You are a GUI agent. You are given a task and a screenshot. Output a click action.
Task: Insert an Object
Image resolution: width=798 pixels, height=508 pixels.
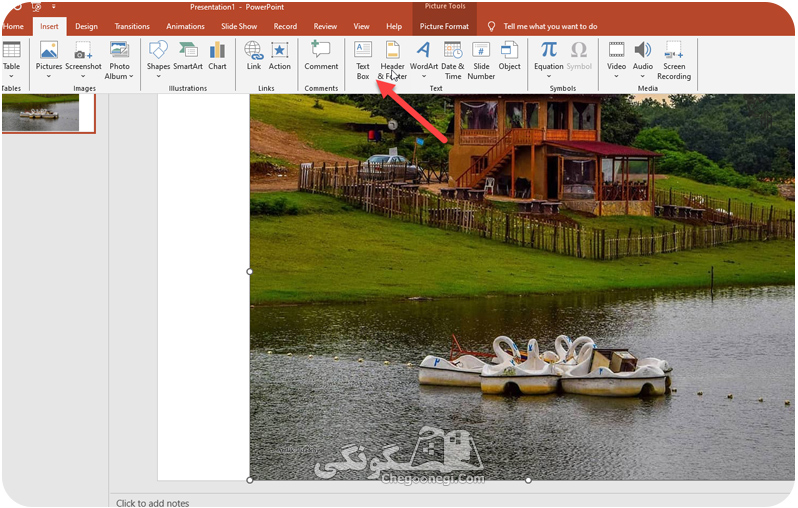click(x=509, y=50)
